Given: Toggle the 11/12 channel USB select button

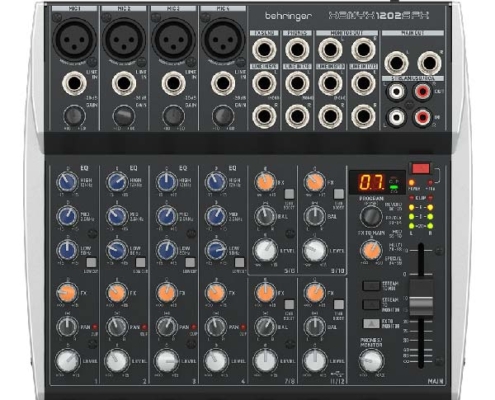Looking at the screenshot, I should coord(339,304).
